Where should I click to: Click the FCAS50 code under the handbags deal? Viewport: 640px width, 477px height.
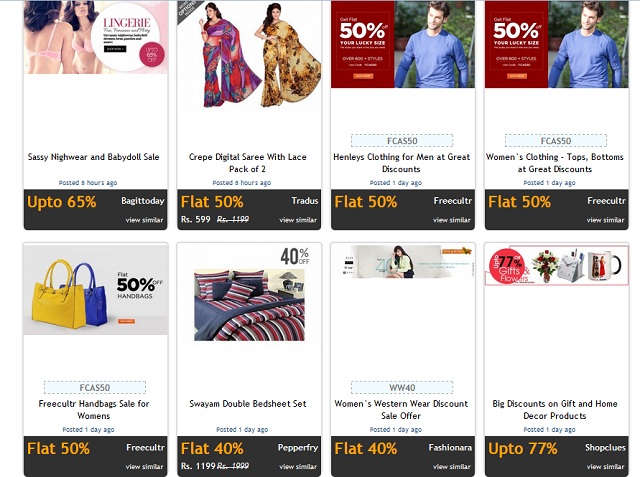(x=95, y=388)
